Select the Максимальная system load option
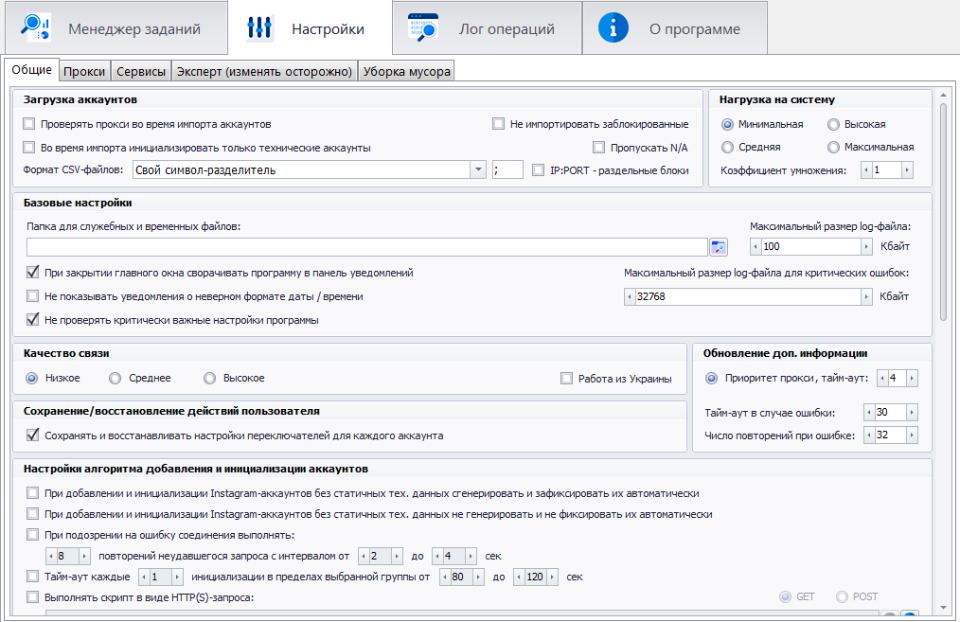 tap(833, 147)
